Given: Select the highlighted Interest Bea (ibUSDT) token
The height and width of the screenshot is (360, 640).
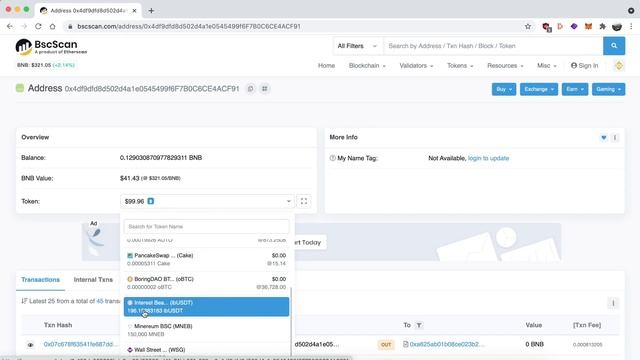Looking at the screenshot, I should (x=206, y=307).
